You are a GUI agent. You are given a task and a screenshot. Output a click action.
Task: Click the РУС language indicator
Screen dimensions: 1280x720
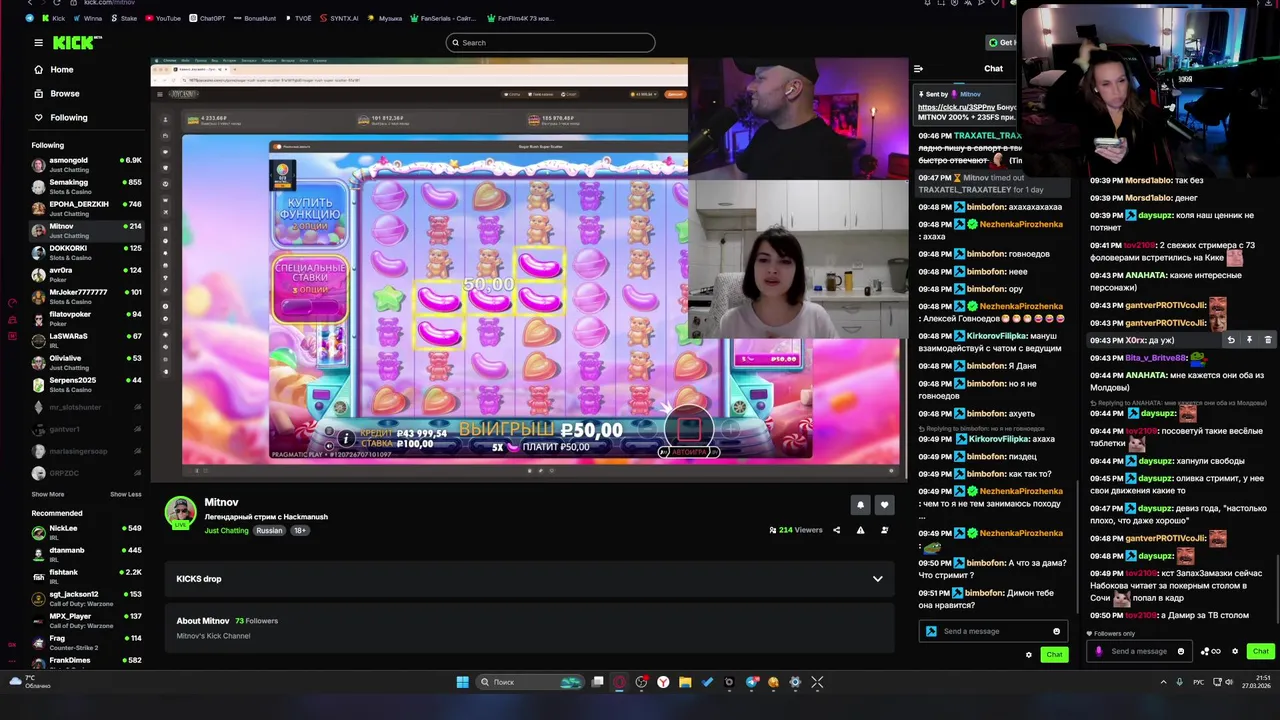tap(1198, 682)
